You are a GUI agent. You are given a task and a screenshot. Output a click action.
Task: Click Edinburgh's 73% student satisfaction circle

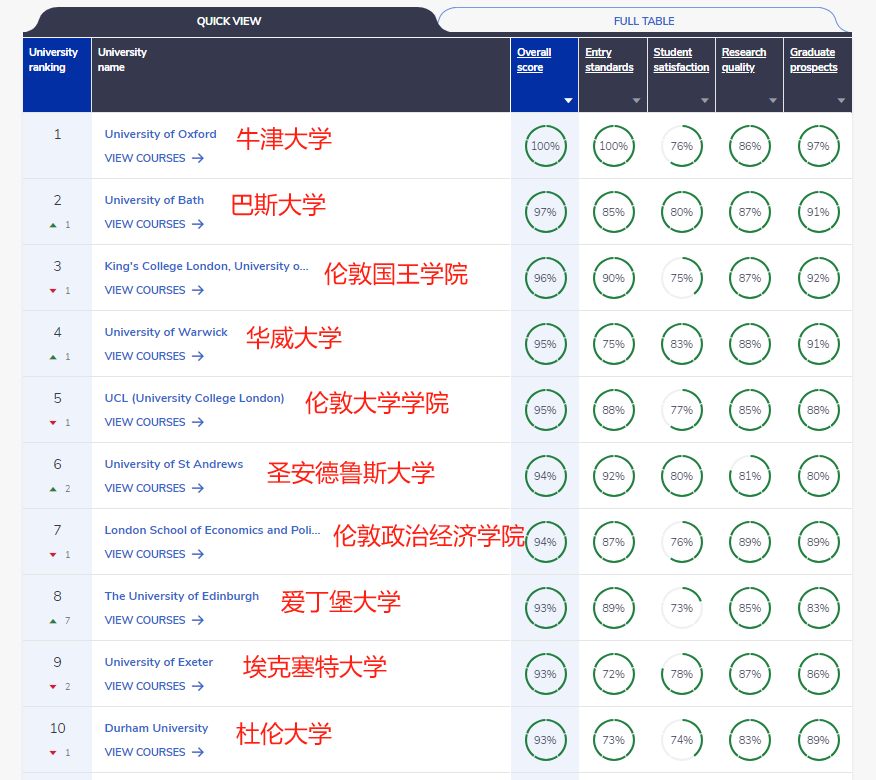pos(682,607)
